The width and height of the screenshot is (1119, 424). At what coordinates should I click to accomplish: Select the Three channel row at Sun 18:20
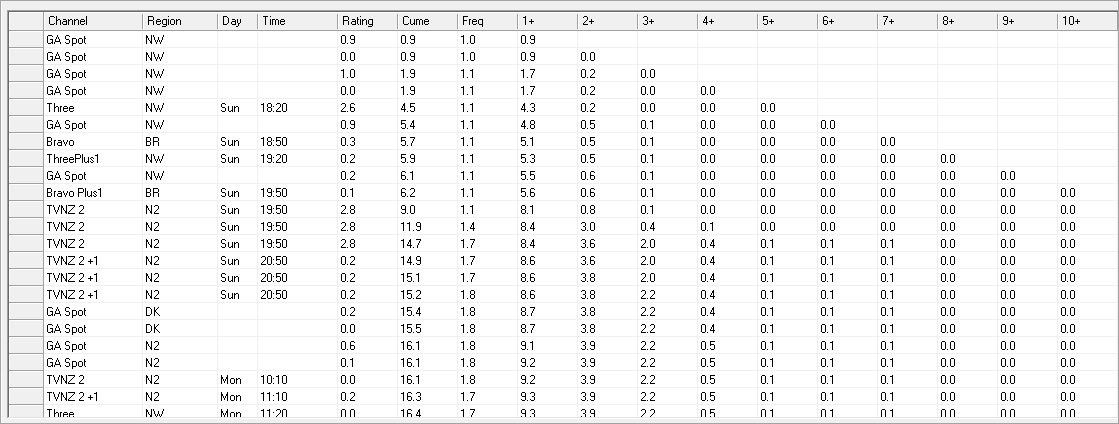[562, 108]
